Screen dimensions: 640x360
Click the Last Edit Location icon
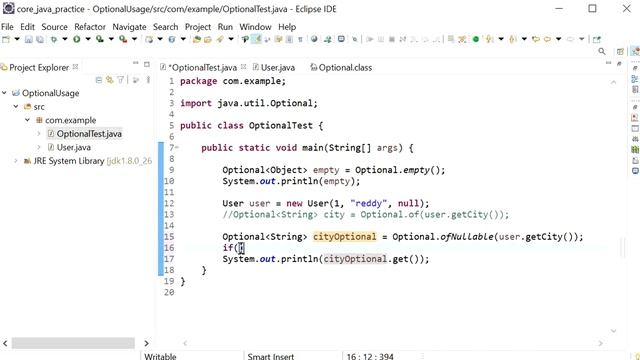[x=536, y=39]
